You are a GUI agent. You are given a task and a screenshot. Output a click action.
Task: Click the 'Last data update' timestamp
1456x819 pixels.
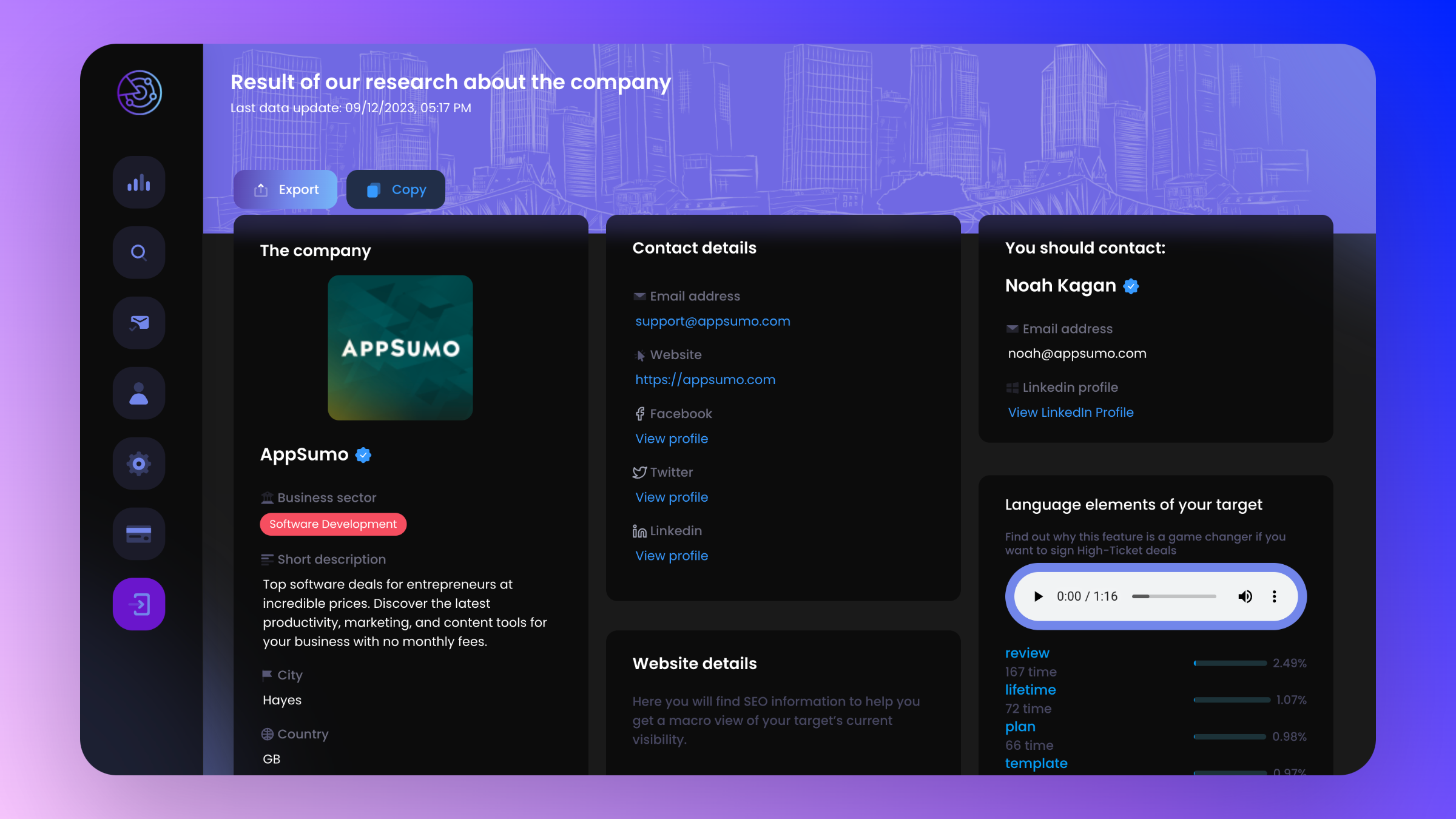point(351,108)
